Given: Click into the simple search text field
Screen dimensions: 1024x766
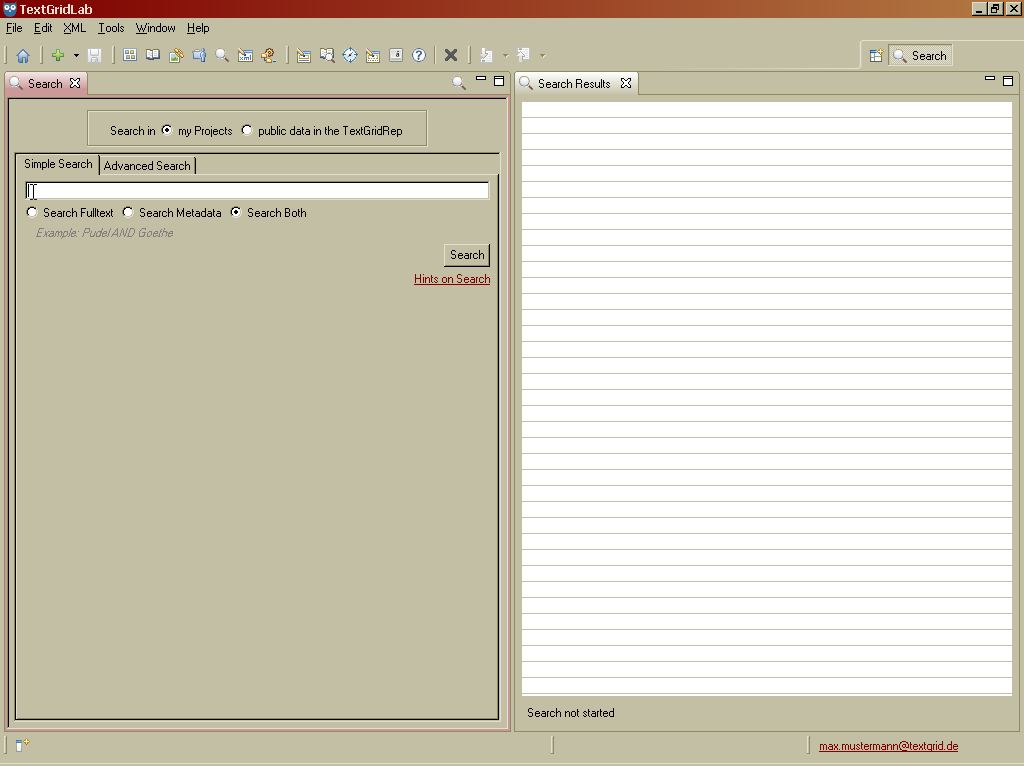Looking at the screenshot, I should (x=257, y=191).
